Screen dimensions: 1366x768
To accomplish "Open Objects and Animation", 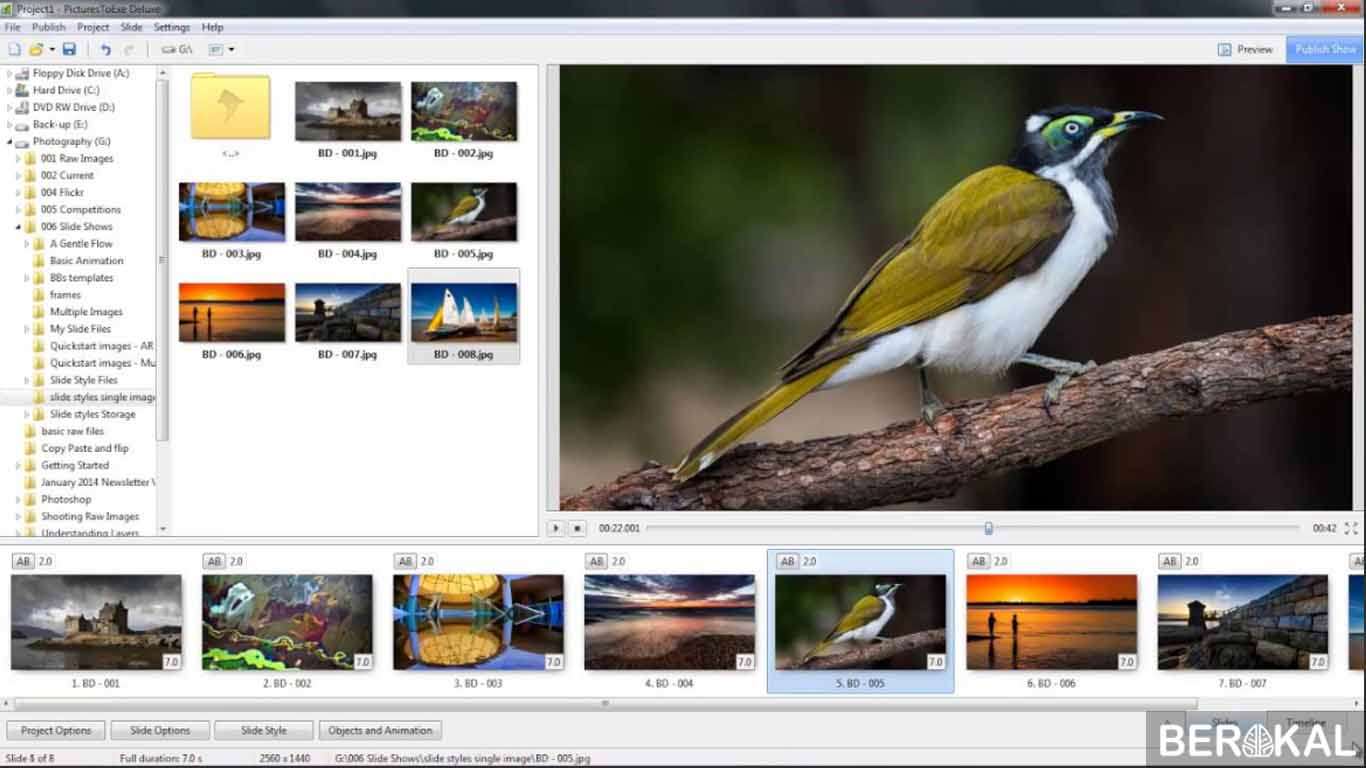I will [380, 731].
